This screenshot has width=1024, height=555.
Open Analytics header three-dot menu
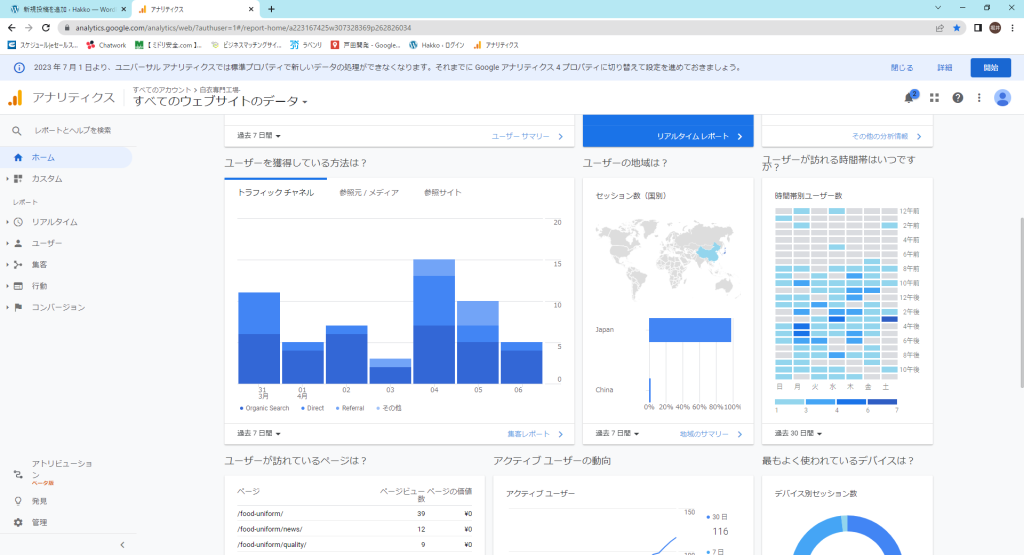979,98
